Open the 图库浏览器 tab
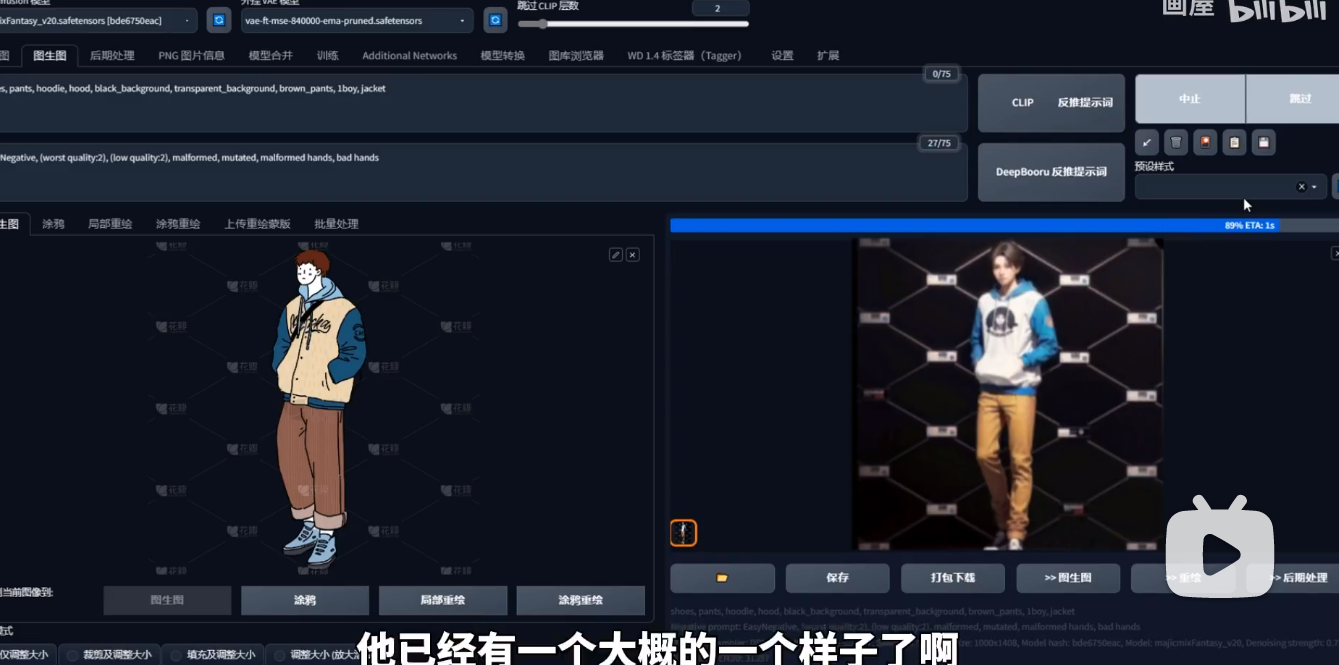Viewport: 1339px width, 665px height. (x=576, y=56)
